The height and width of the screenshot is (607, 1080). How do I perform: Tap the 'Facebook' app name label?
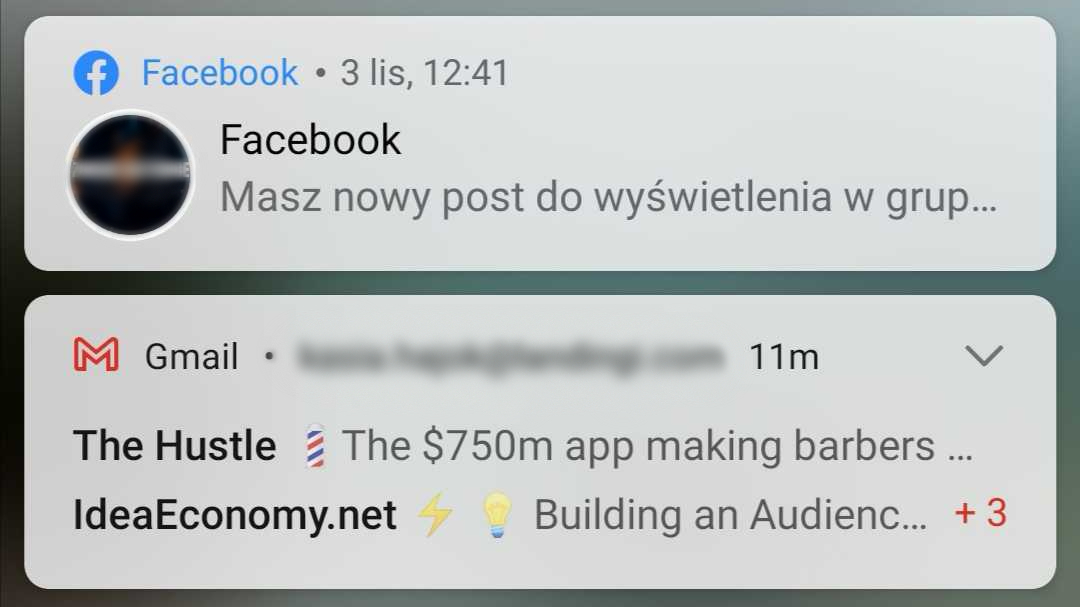tap(220, 71)
